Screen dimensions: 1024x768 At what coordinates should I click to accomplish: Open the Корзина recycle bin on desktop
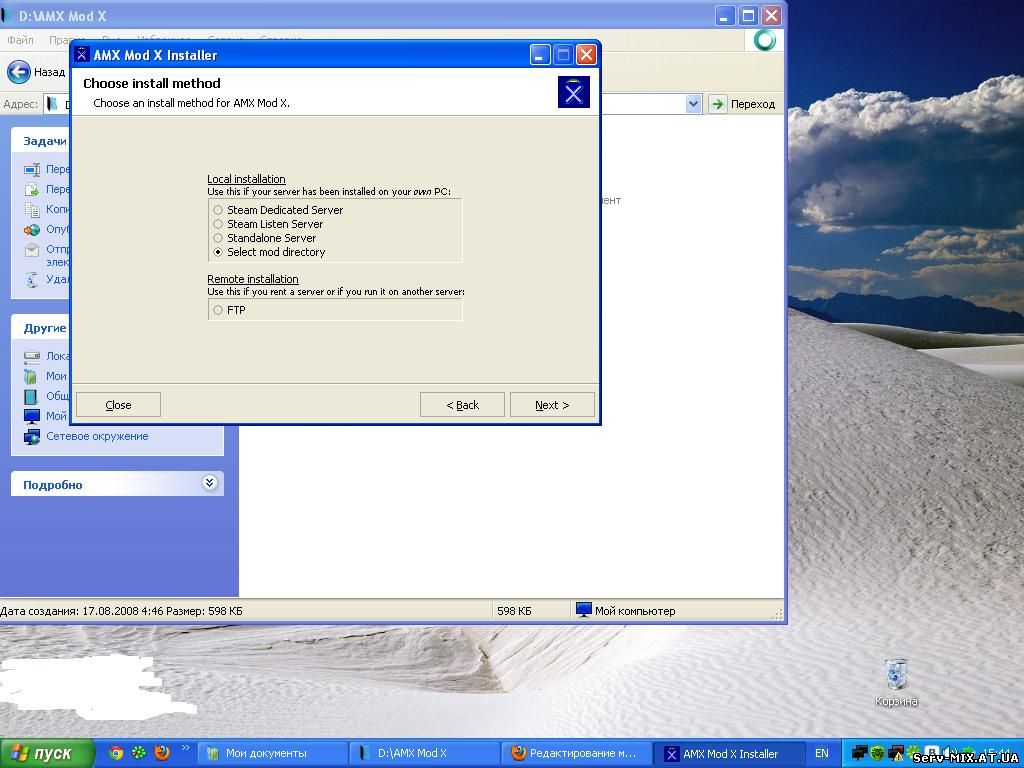pos(896,682)
